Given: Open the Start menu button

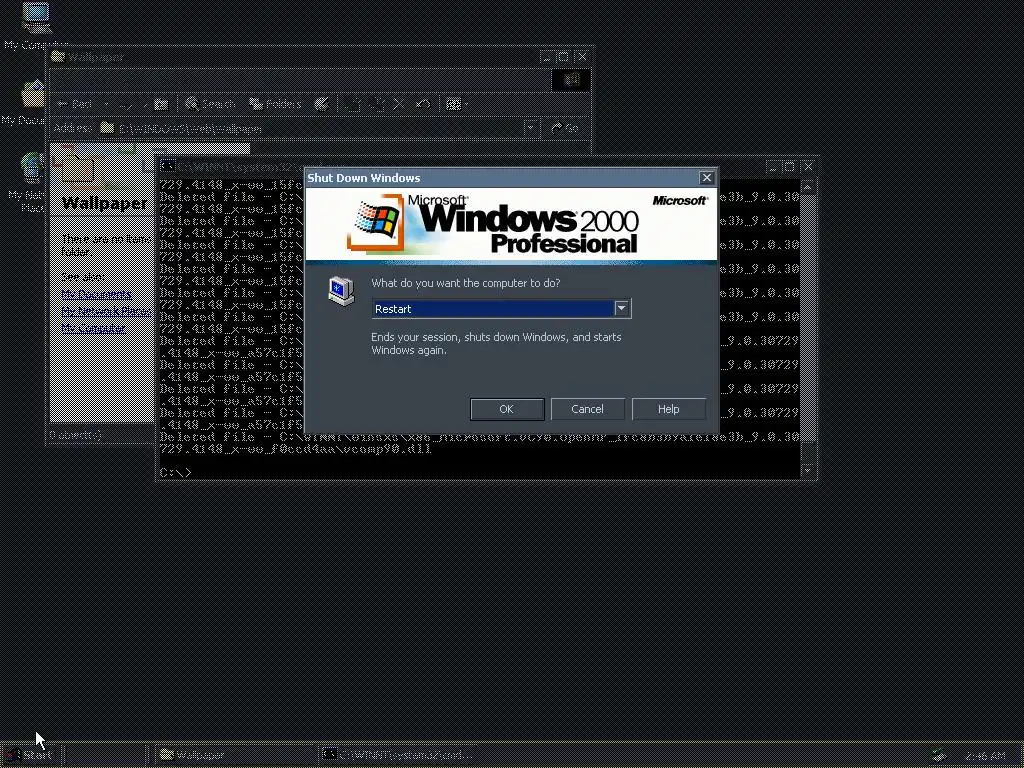Looking at the screenshot, I should pos(29,755).
